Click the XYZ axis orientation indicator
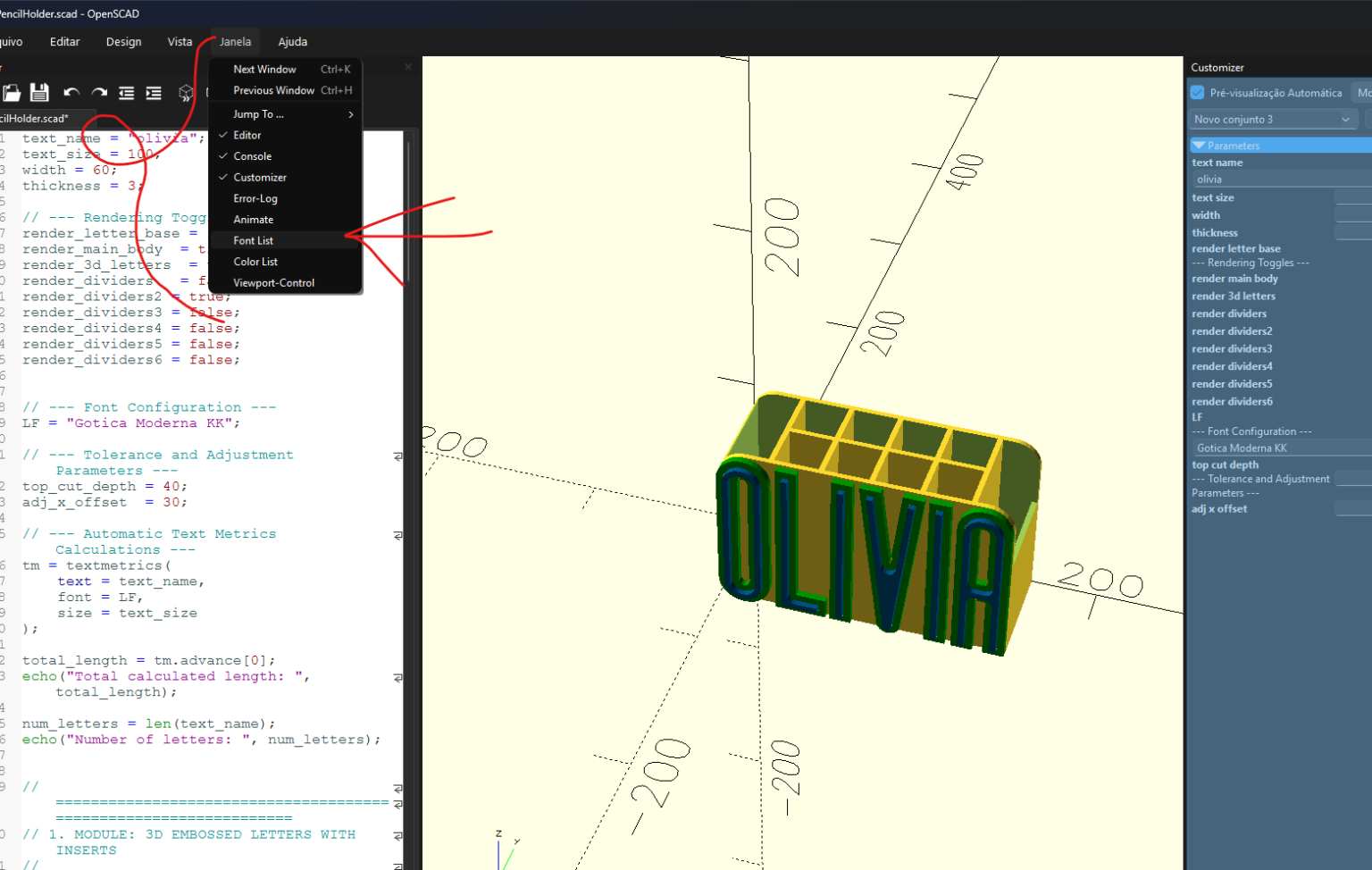 (506, 849)
